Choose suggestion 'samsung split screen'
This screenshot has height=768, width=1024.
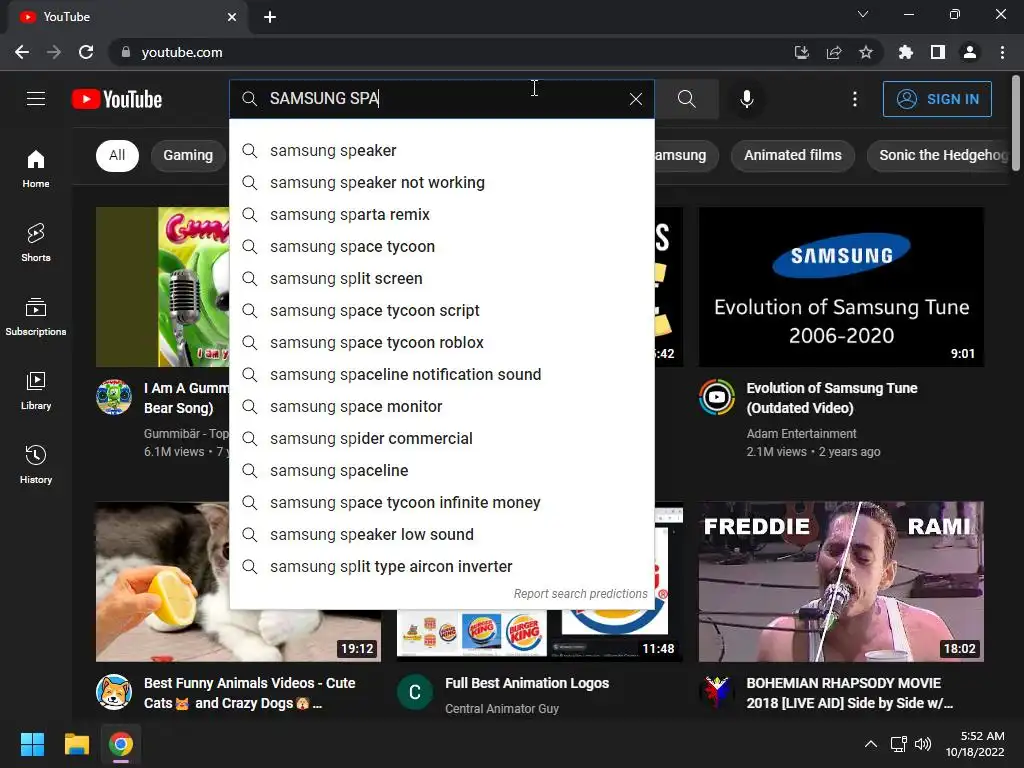click(442, 278)
